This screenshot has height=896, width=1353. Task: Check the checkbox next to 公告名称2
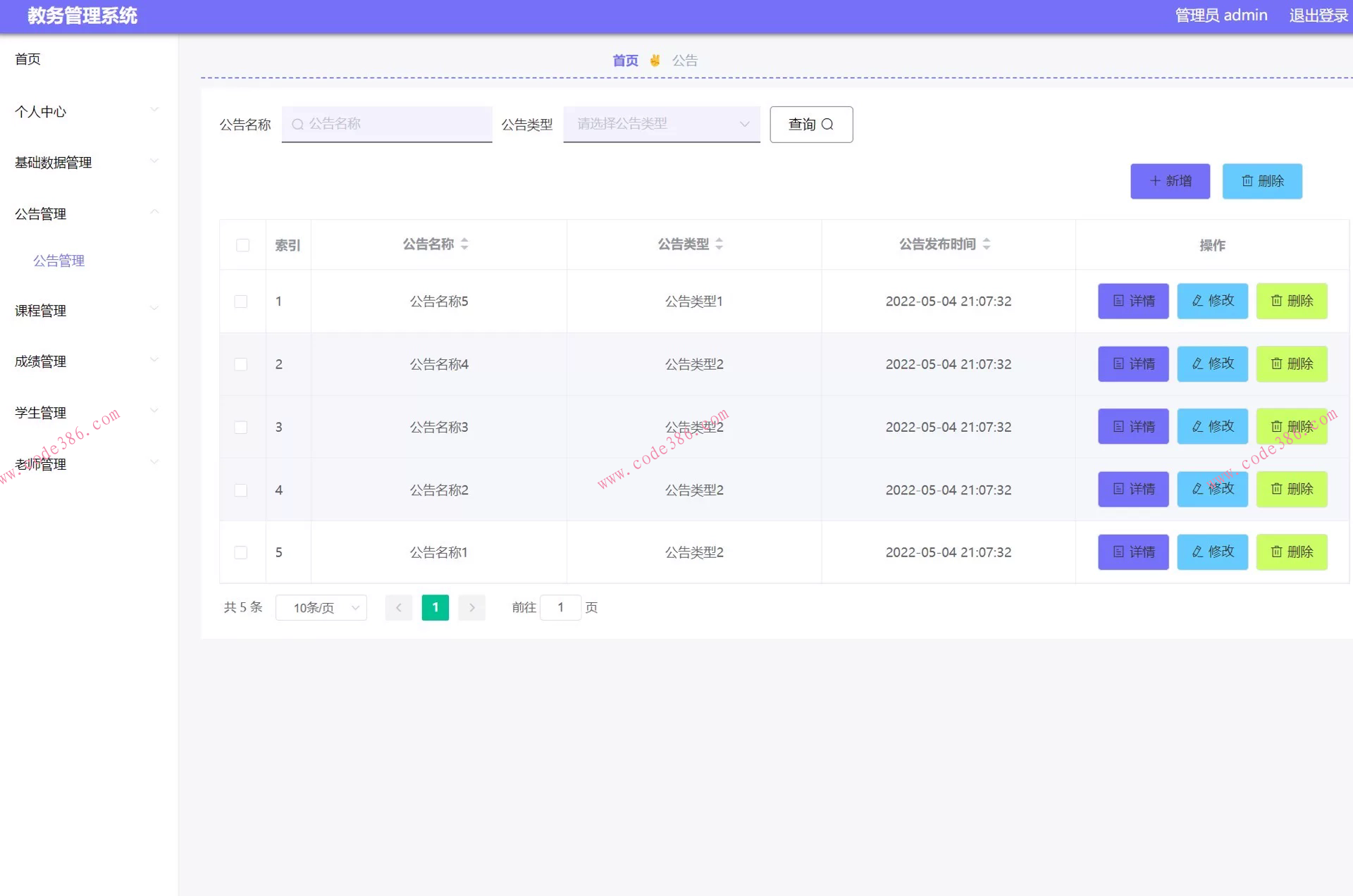pyautogui.click(x=241, y=490)
